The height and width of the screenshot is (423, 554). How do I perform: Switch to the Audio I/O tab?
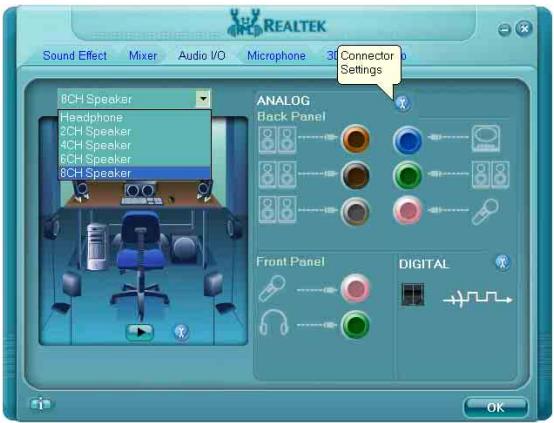tap(202, 55)
